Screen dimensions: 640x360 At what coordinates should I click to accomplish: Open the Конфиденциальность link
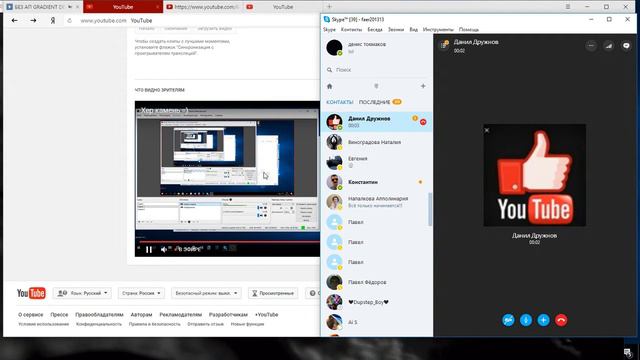99,324
